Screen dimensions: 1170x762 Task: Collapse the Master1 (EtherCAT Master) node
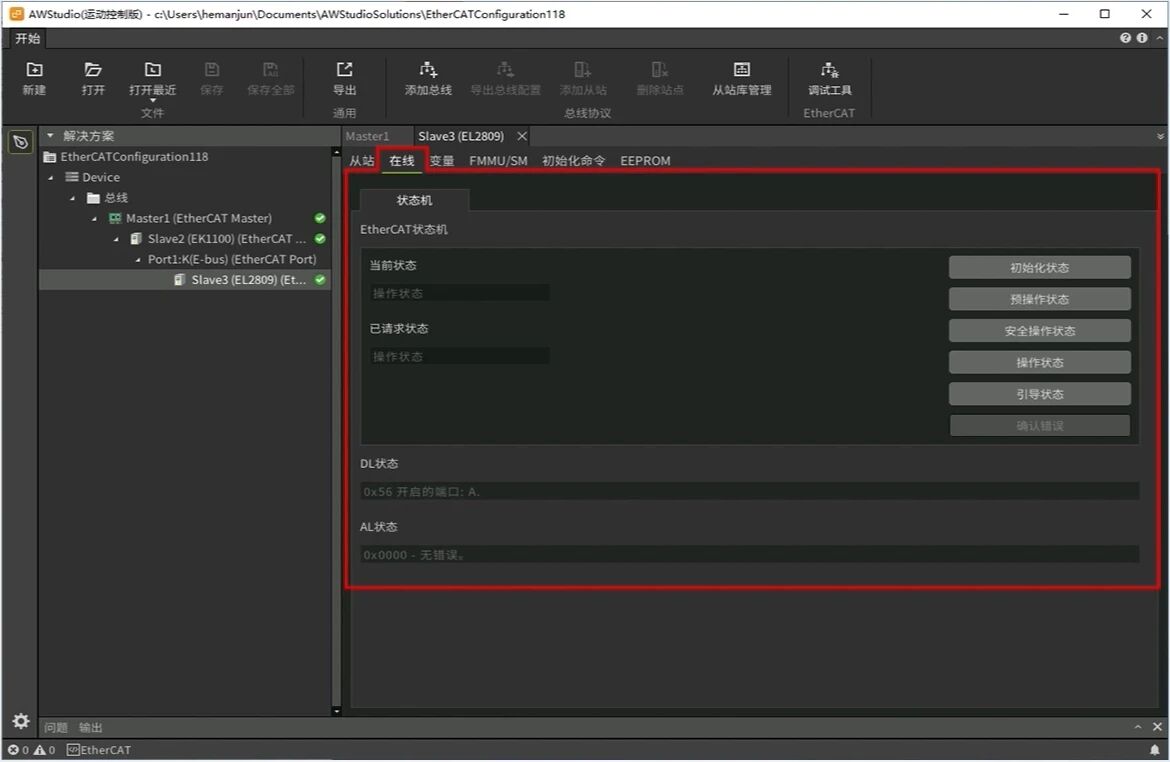click(x=95, y=219)
